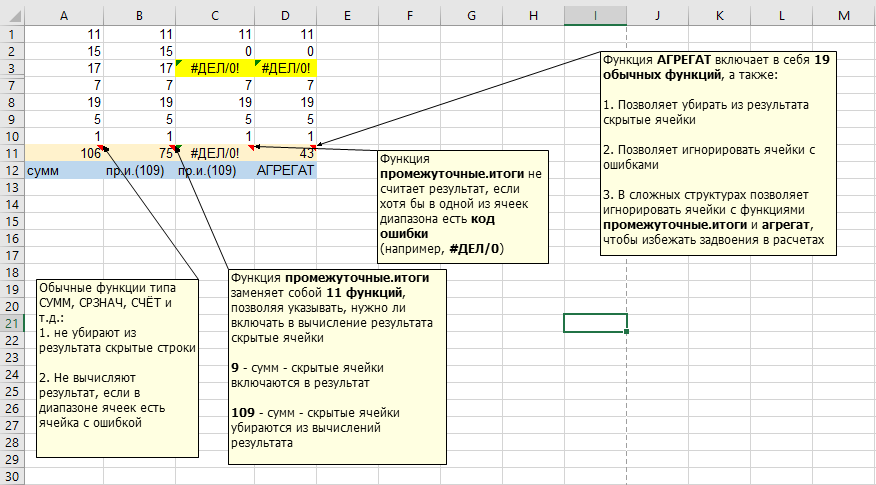Viewport: 876px width, 485px height.
Task: Click green error indicator in cell D3
Action: [258, 63]
